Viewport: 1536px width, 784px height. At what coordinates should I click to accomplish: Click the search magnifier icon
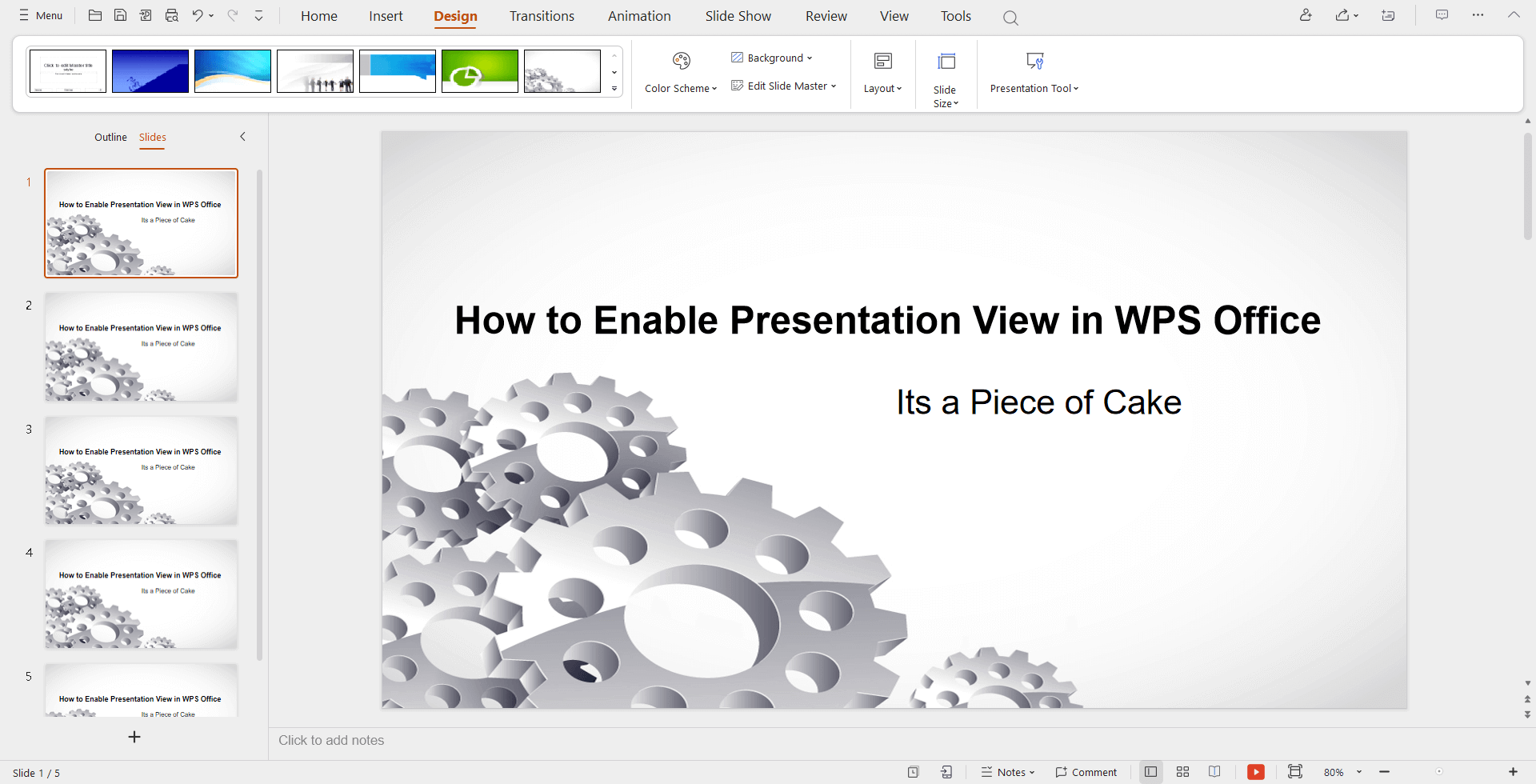pos(1010,18)
